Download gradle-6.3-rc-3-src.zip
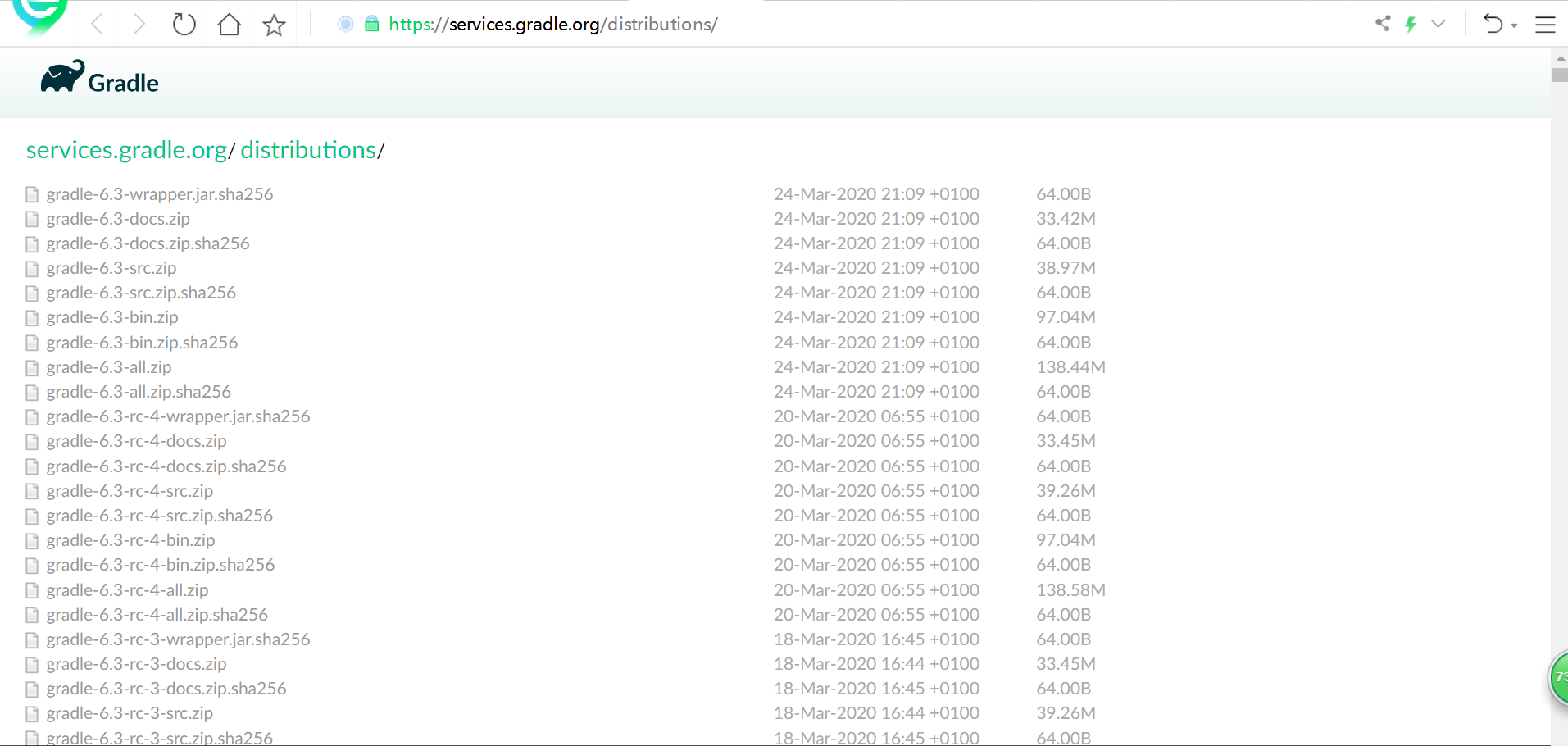 point(130,713)
